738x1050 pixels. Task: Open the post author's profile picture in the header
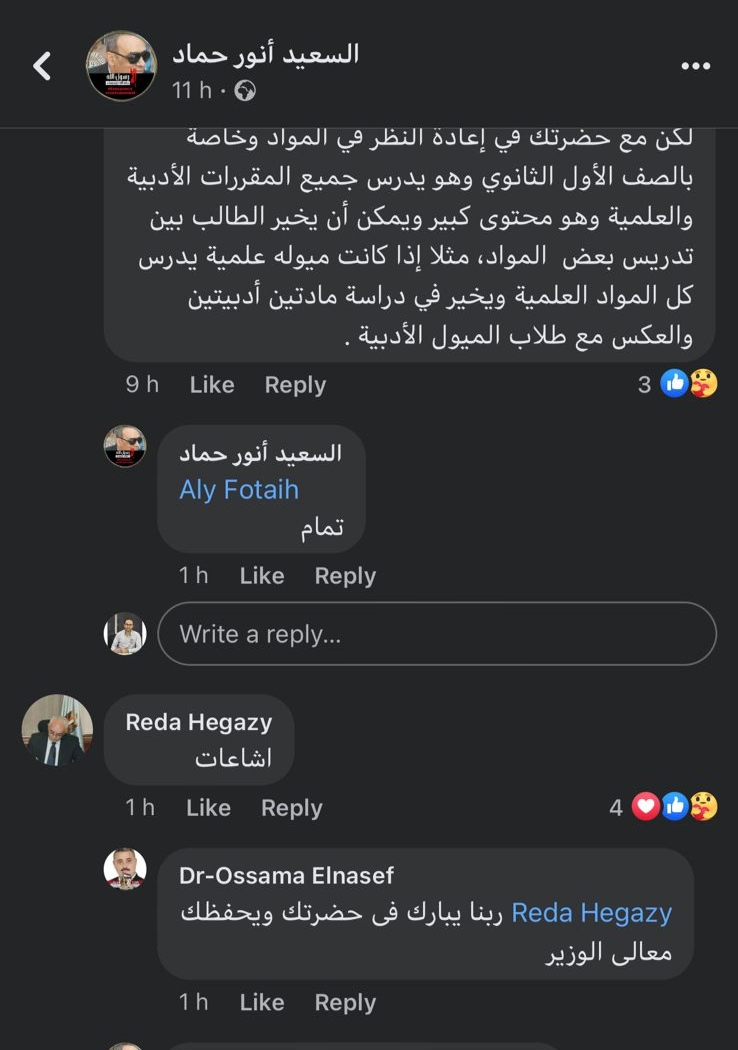[x=121, y=66]
